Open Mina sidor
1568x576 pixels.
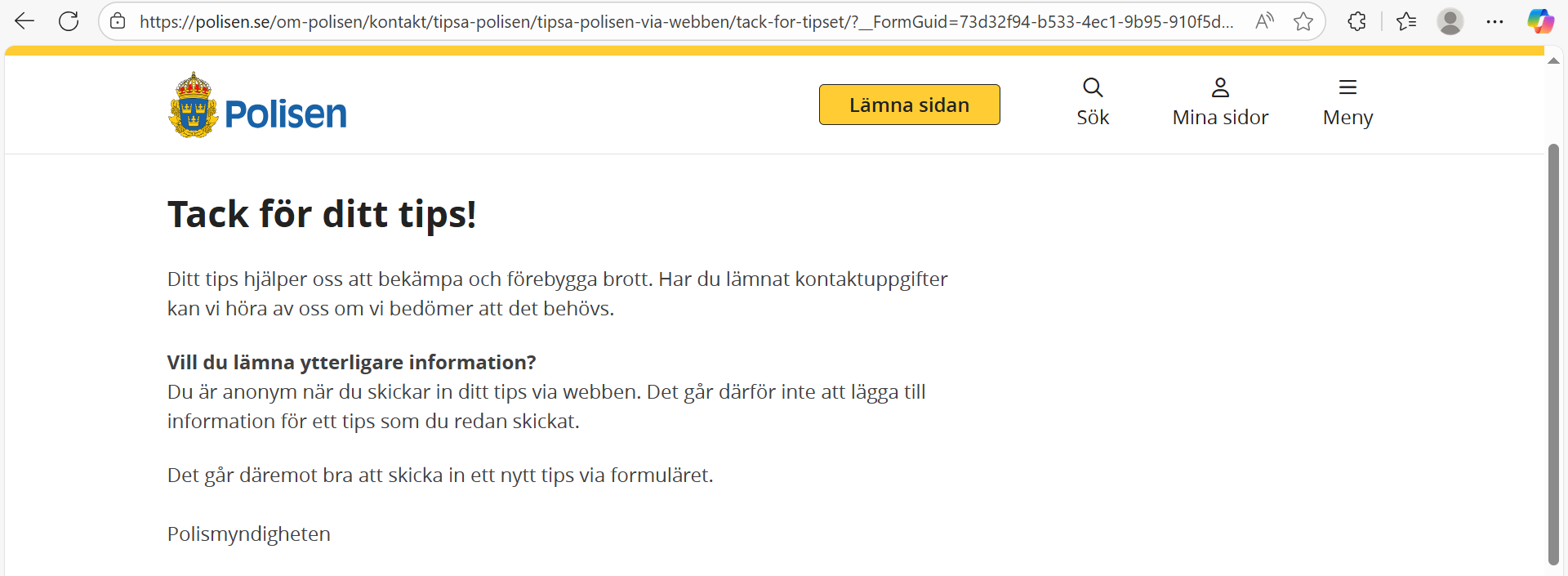(x=1220, y=103)
